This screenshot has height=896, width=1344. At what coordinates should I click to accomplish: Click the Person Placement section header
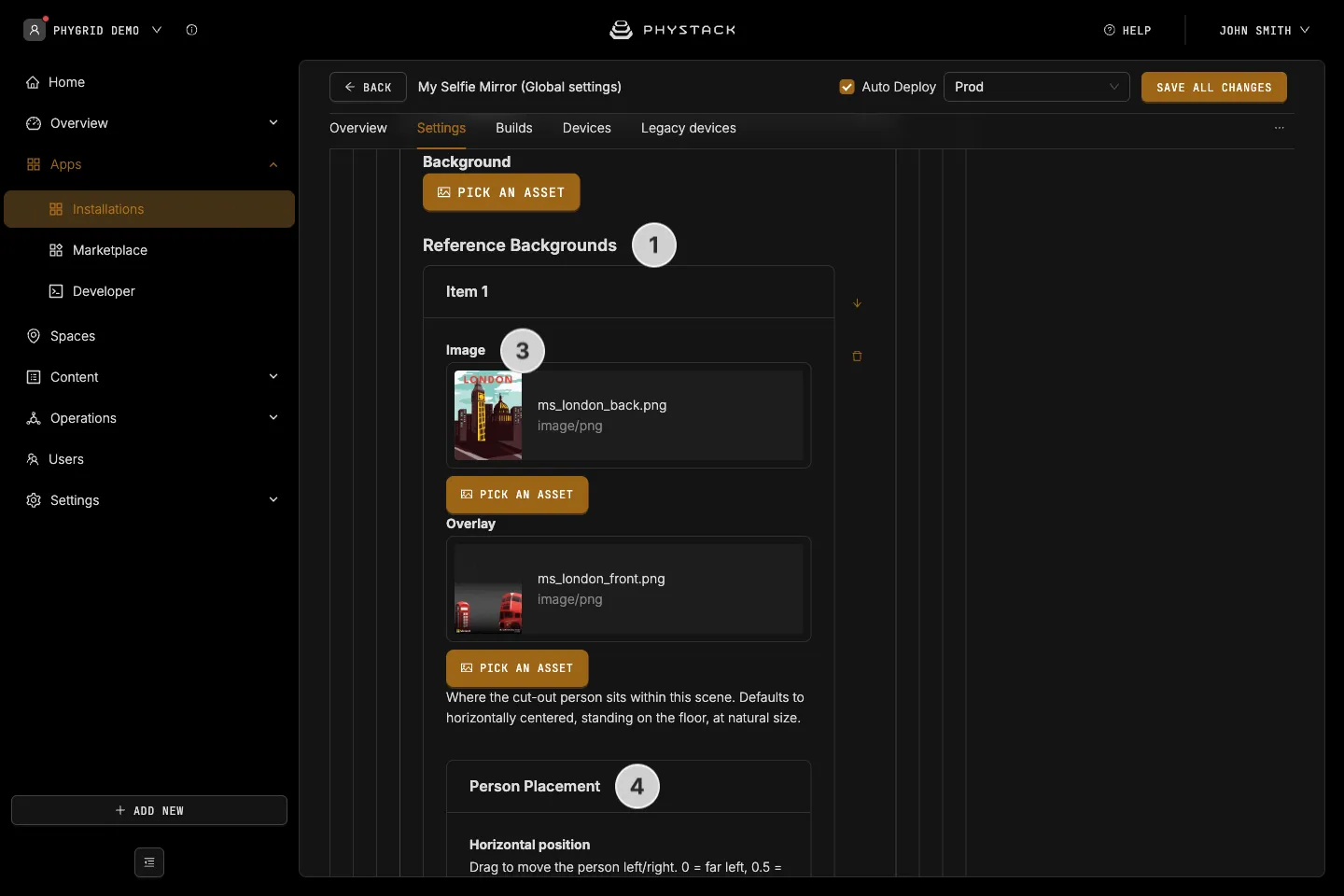[628, 787]
